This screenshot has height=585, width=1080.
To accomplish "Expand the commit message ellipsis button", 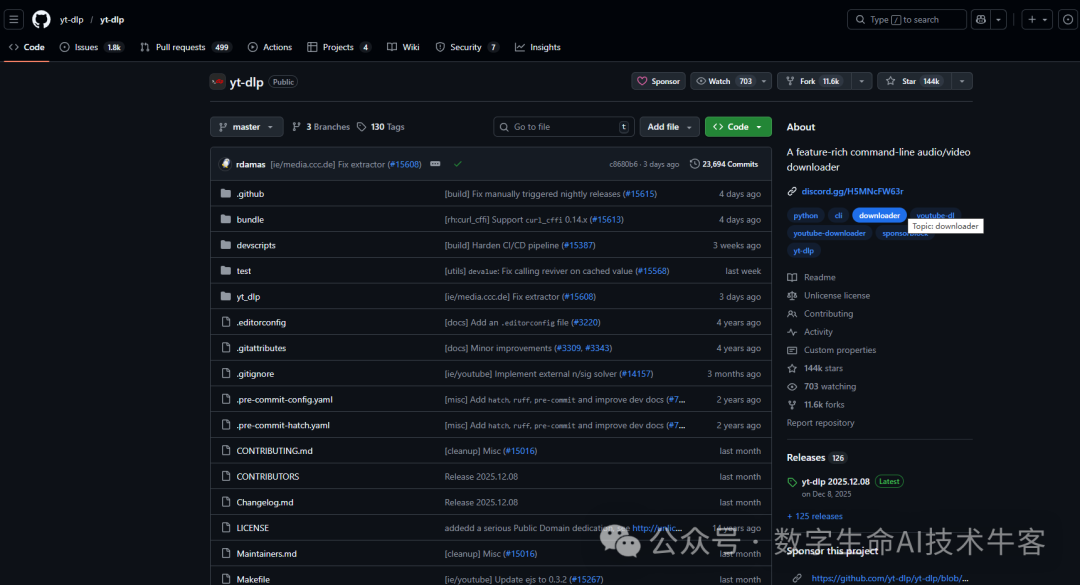I will (x=435, y=164).
